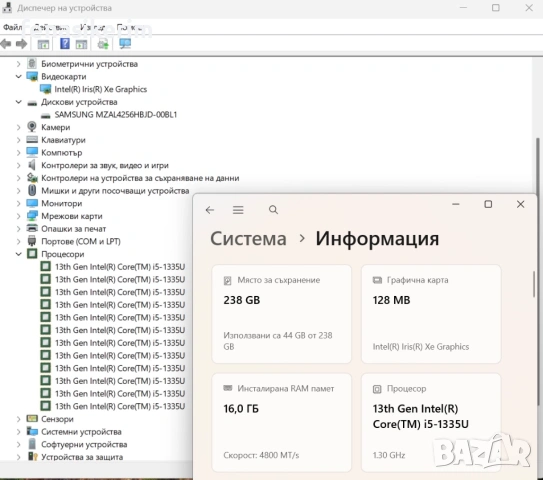Screen dimensions: 543x480
Task: Click the fingerprint icon of Биометрични устройства
Action: (32, 63)
